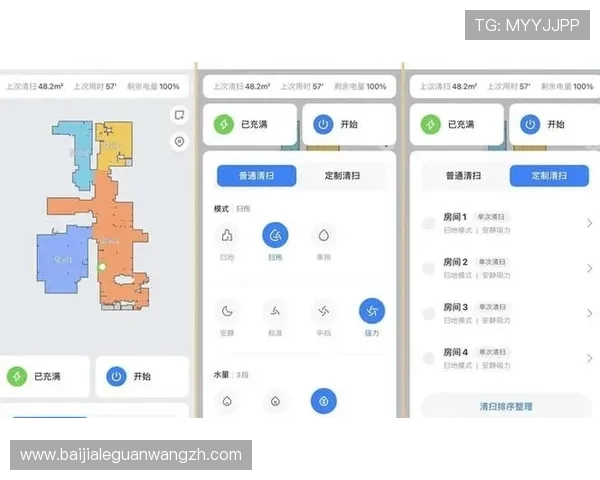Tap the 房间 4 title text
Image resolution: width=600 pixels, height=480 pixels.
pos(455,353)
